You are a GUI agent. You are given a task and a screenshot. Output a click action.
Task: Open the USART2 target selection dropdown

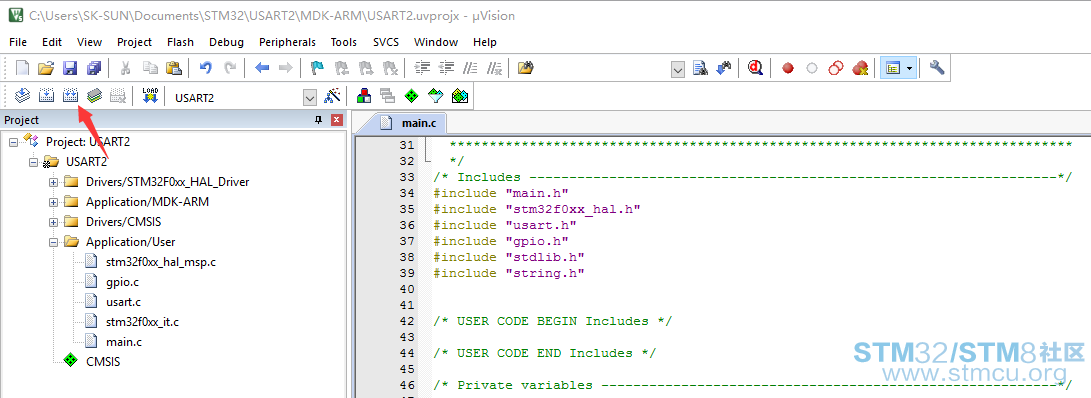pos(310,98)
